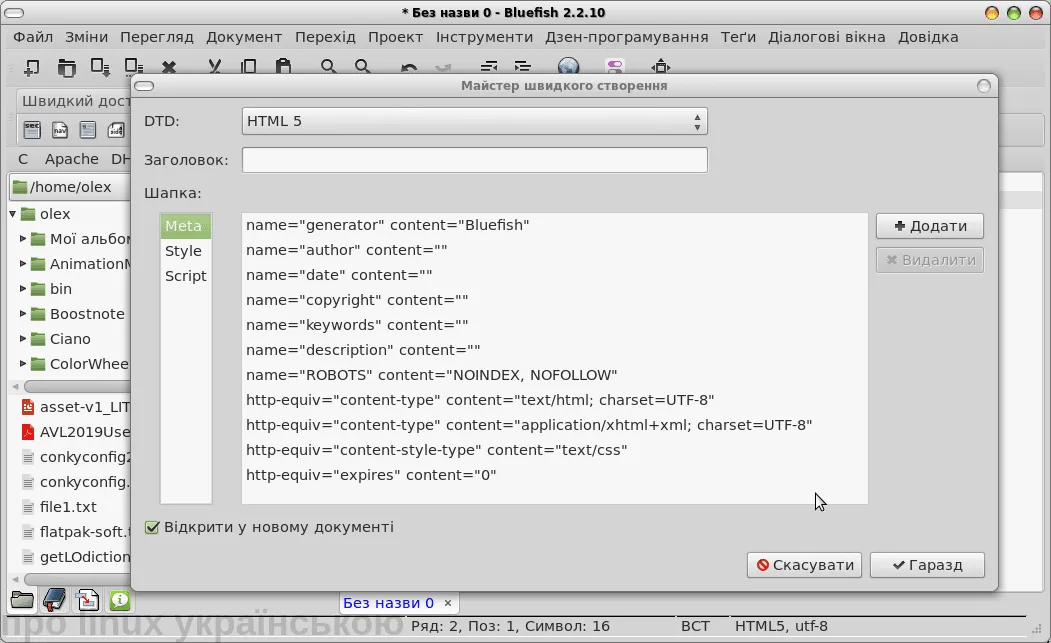Click the Open file toolbar icon
Viewport: 1051px width, 643px height.
pos(66,66)
